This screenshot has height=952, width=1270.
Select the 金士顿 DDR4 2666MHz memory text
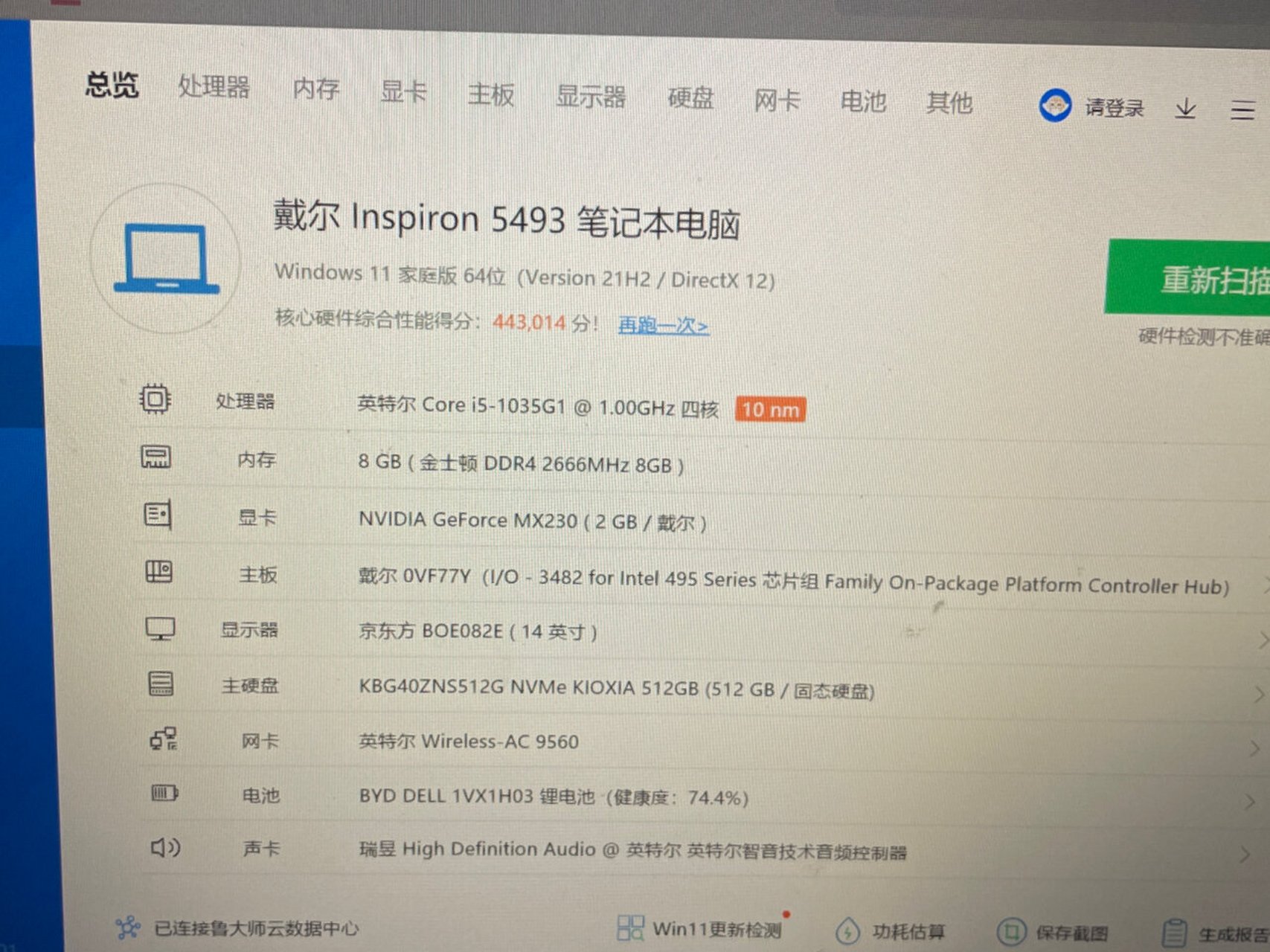pos(521,463)
